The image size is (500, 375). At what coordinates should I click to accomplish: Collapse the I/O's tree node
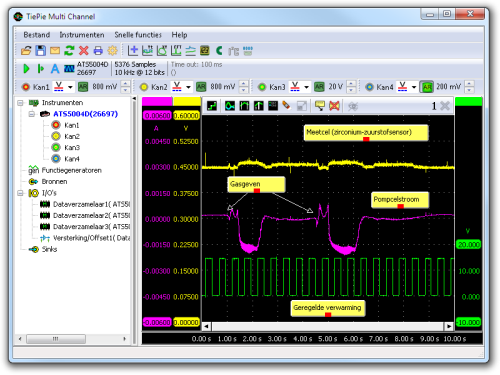[x=20, y=193]
